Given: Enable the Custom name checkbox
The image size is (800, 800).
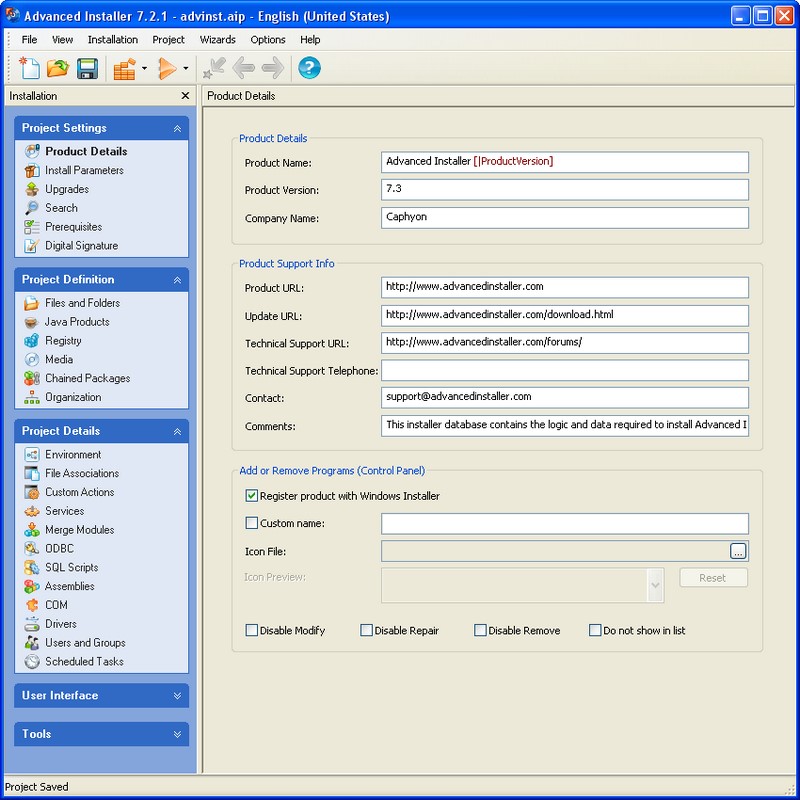Looking at the screenshot, I should tap(252, 523).
